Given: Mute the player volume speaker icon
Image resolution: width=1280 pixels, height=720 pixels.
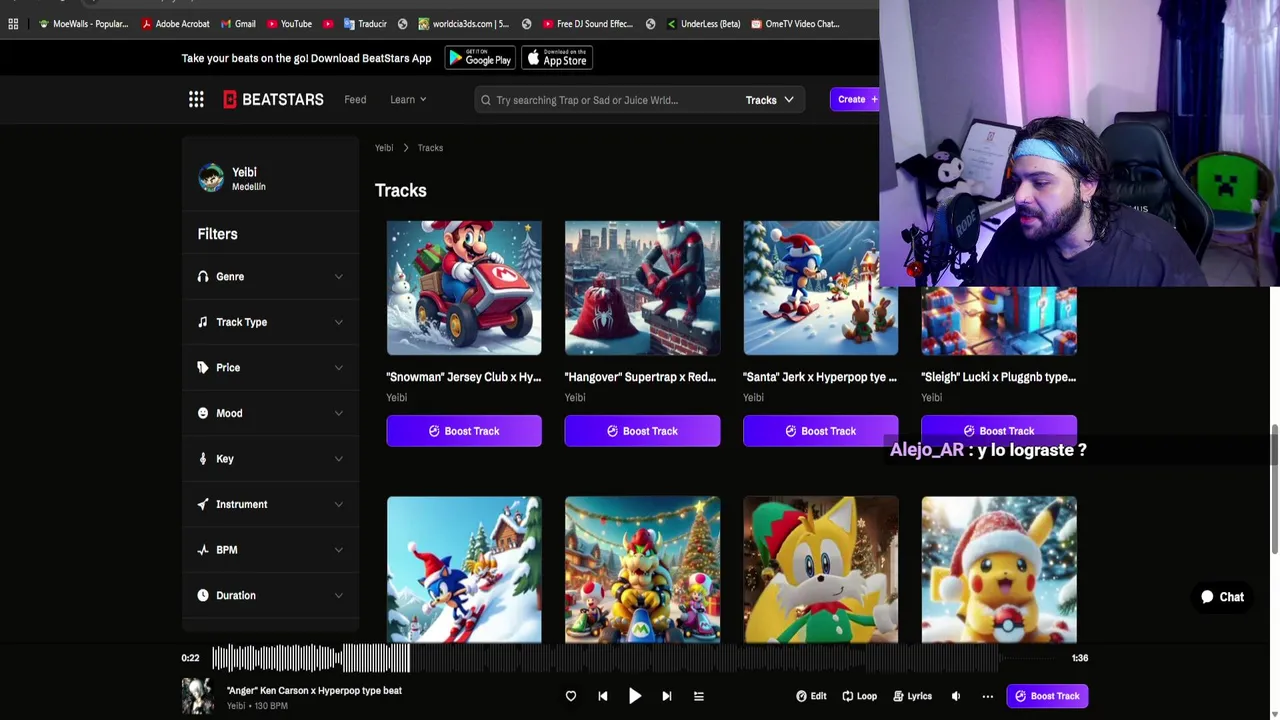Looking at the screenshot, I should click(x=956, y=696).
